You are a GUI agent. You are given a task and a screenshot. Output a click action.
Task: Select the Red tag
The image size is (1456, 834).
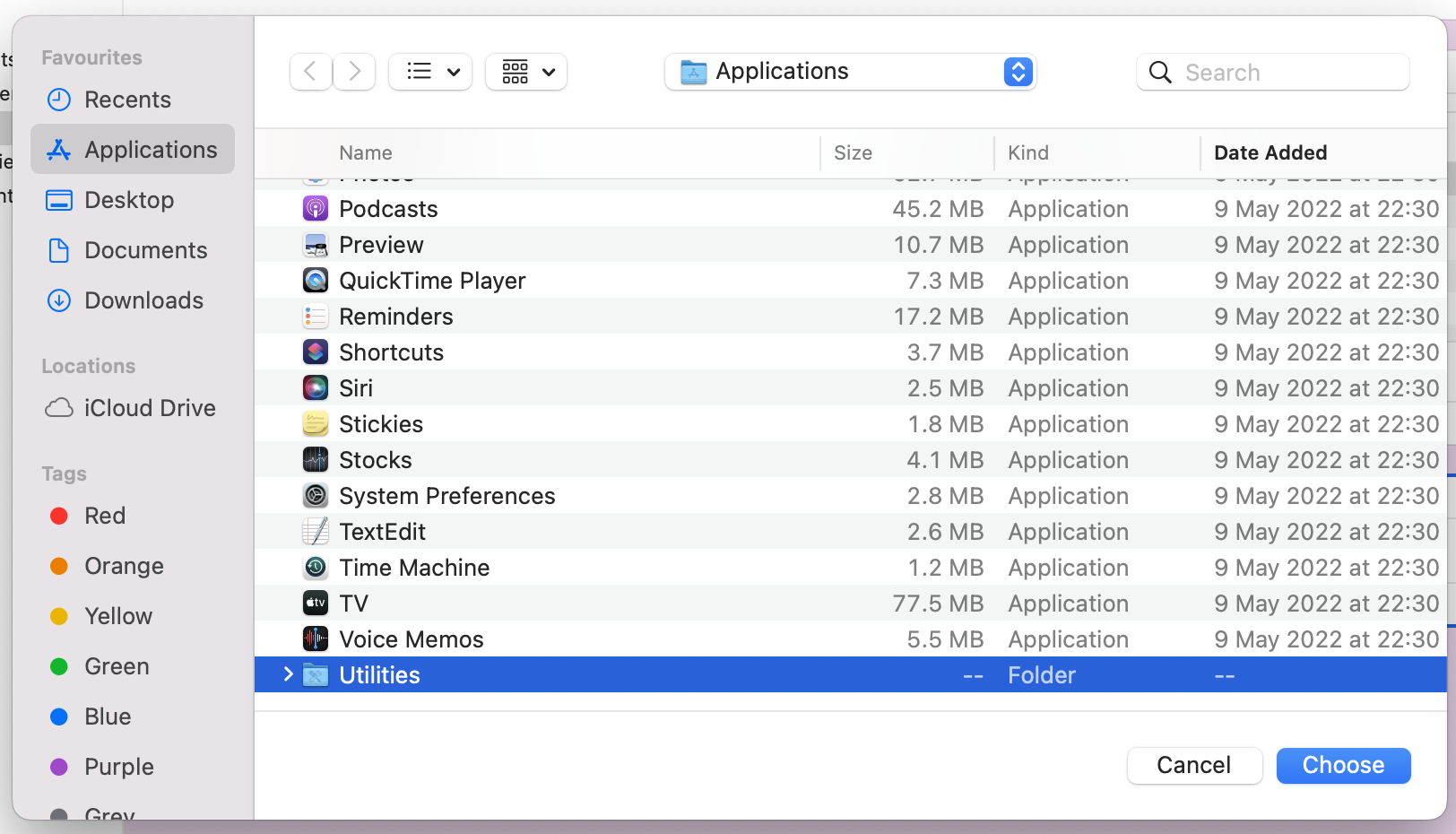pos(133,516)
